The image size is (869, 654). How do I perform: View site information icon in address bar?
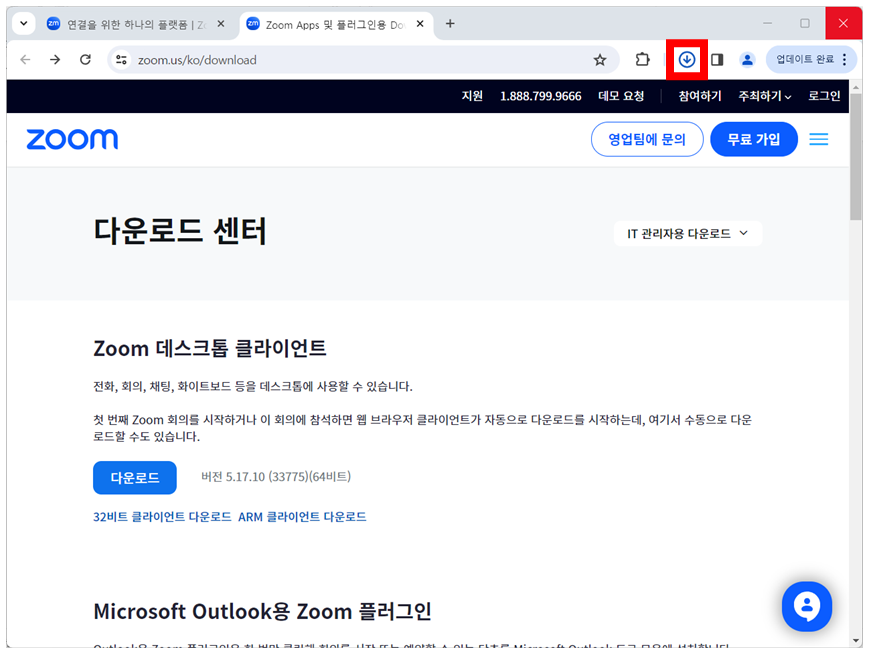click(121, 60)
